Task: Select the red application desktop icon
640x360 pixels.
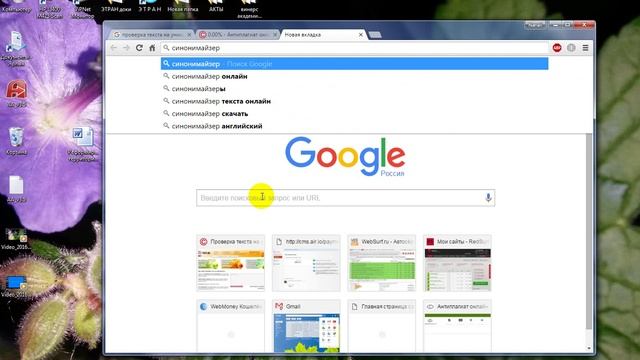Action: click(16, 93)
